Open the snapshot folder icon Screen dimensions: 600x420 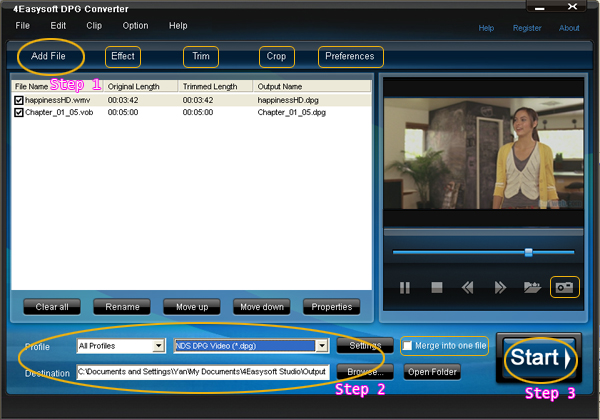532,287
